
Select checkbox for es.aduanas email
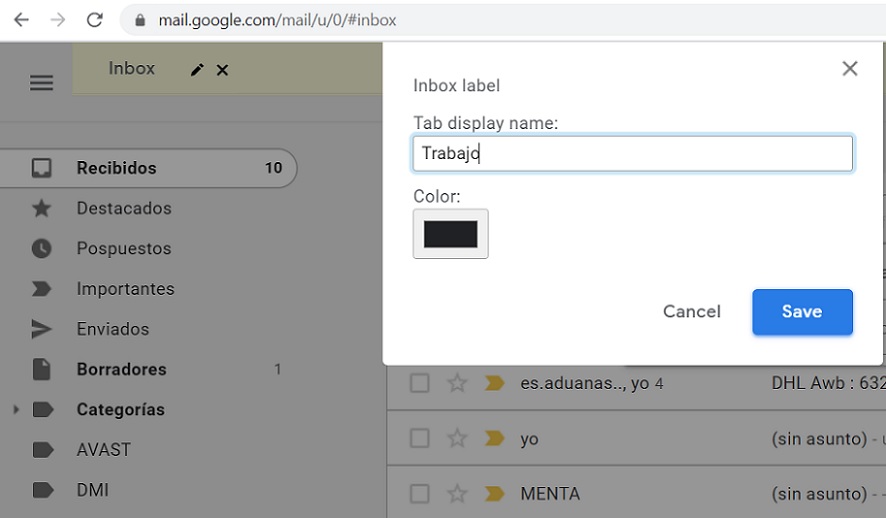(420, 383)
